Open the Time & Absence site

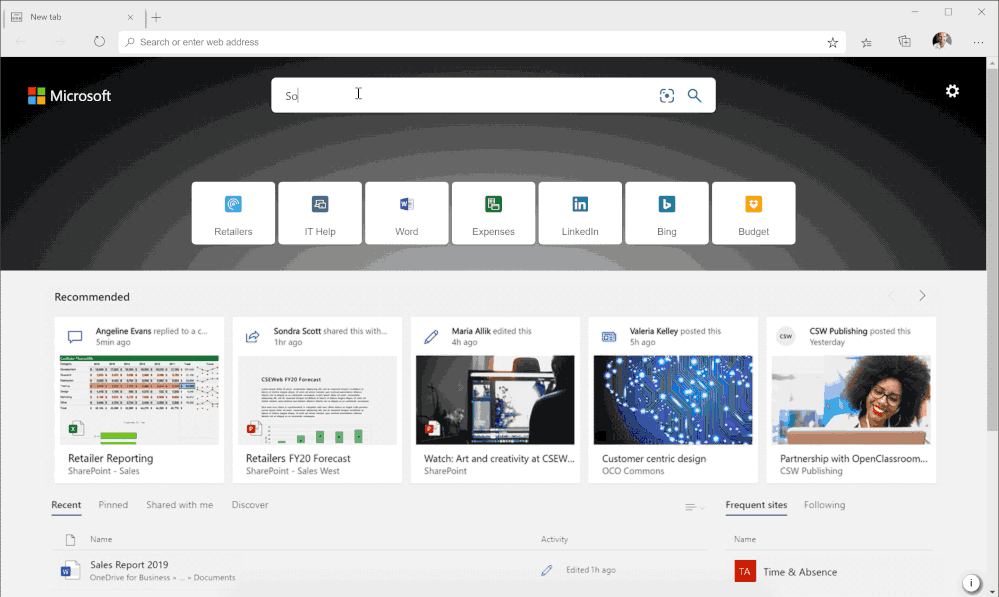click(800, 572)
